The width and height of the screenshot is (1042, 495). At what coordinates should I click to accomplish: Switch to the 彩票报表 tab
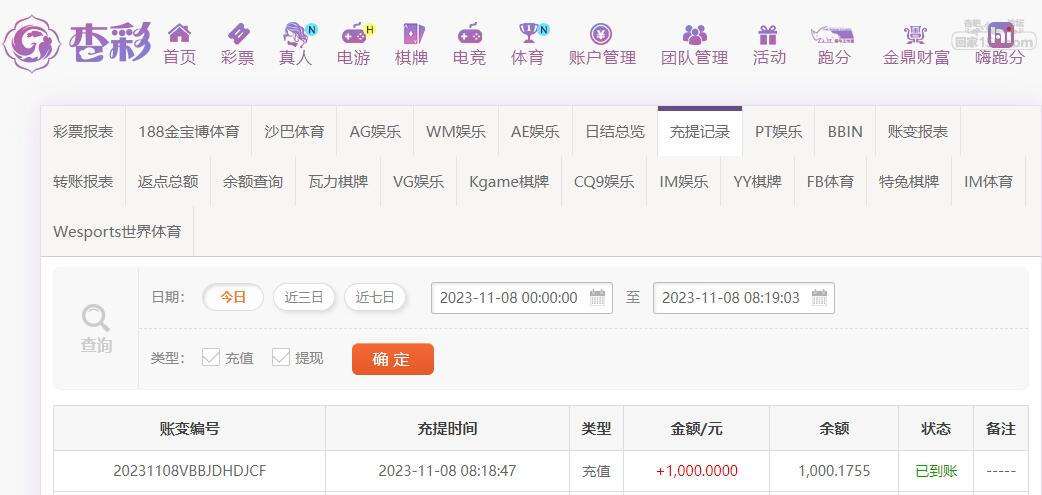(83, 132)
